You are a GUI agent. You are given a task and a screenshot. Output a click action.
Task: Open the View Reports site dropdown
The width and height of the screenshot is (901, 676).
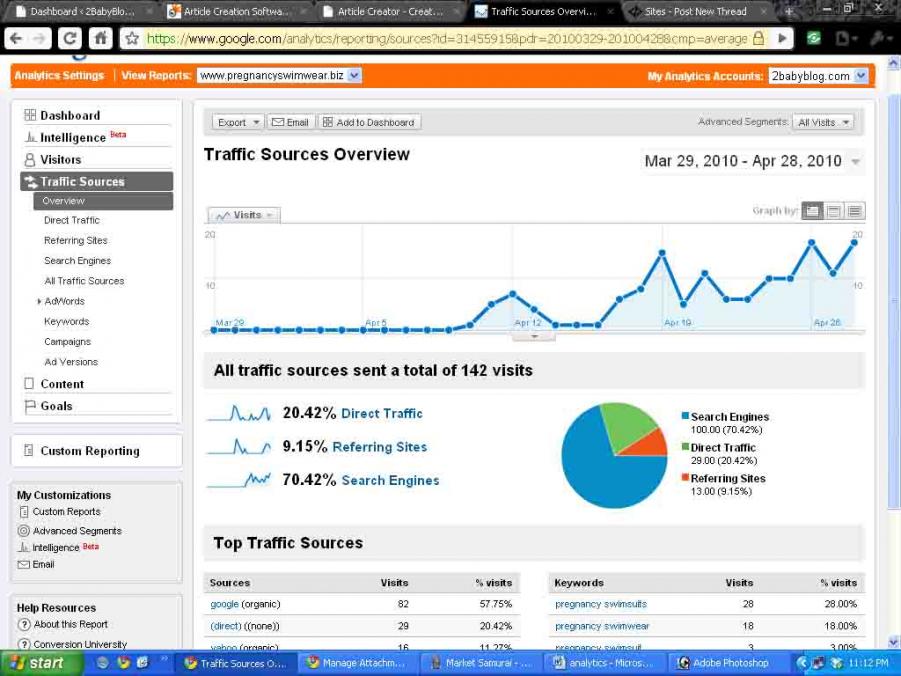click(279, 75)
